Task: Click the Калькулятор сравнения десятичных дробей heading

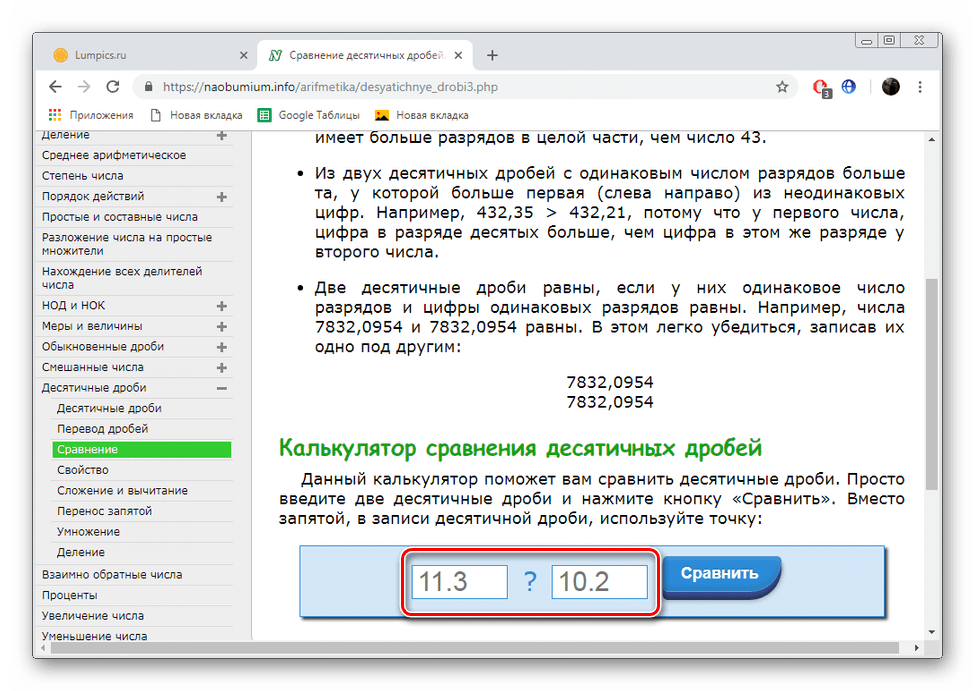Action: coord(520,447)
